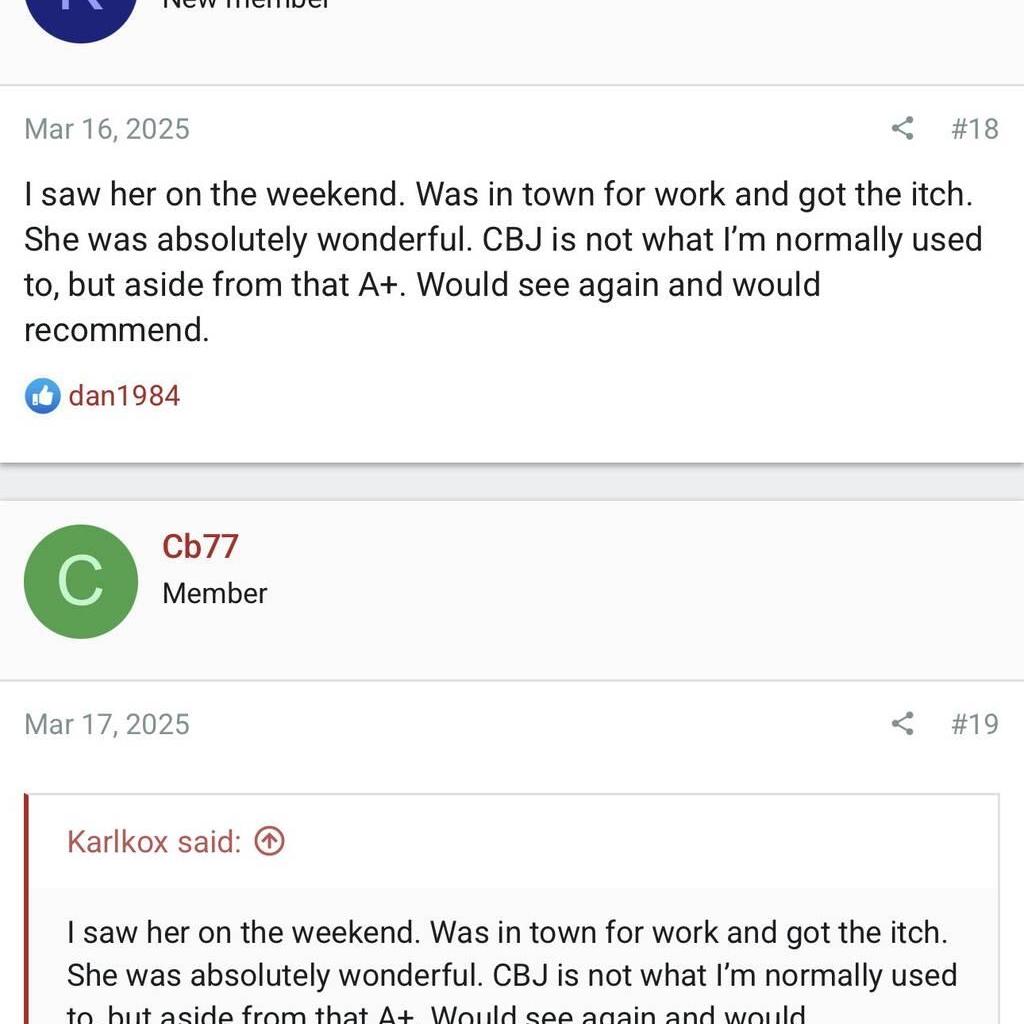Click the partially visible blue avatar at top
The height and width of the screenshot is (1024, 1024).
(80, 15)
